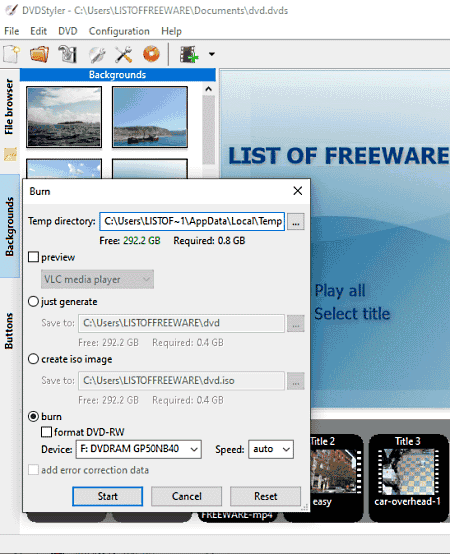Open project using the folder icon
450x554 pixels.
coord(39,54)
